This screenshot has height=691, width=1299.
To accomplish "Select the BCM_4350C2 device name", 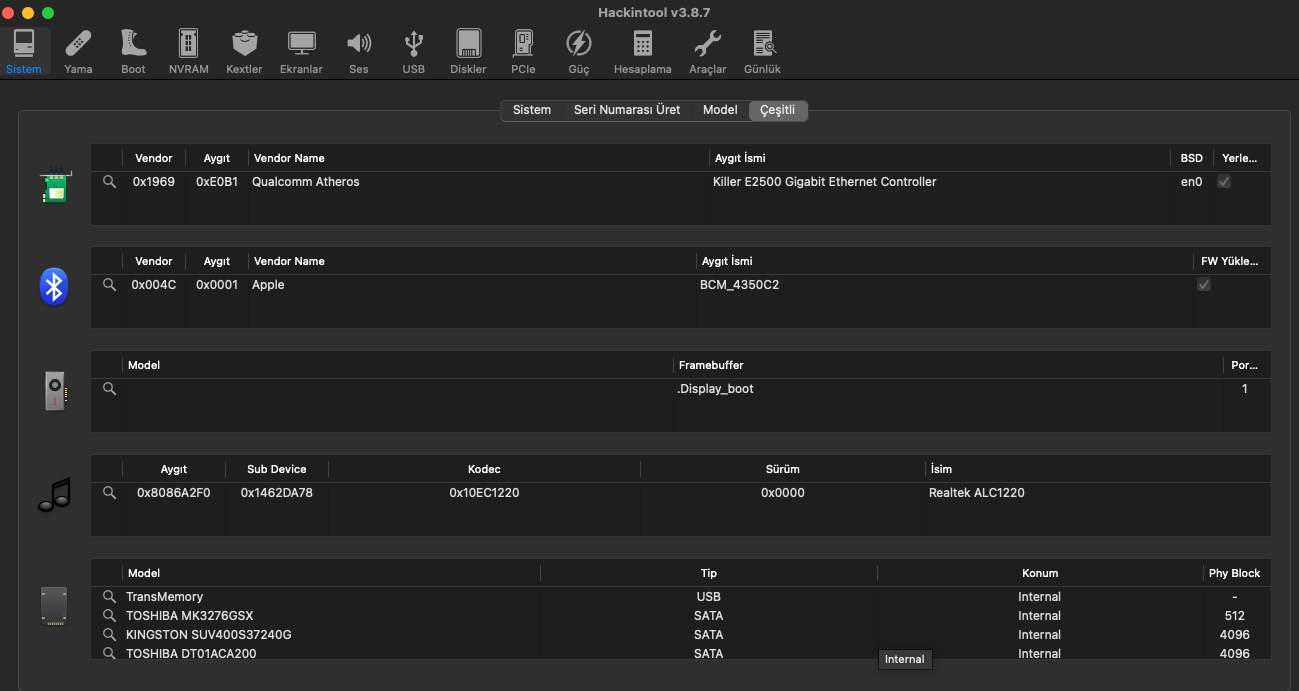I will click(x=740, y=285).
